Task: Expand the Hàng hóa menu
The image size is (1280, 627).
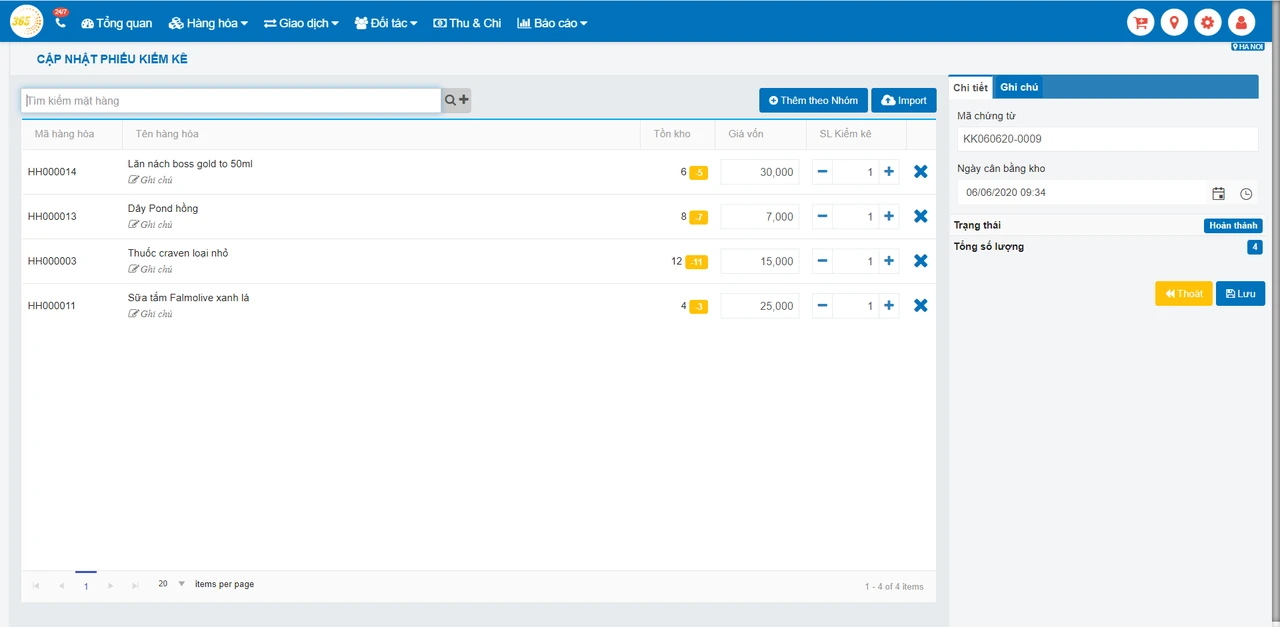Action: tap(208, 22)
